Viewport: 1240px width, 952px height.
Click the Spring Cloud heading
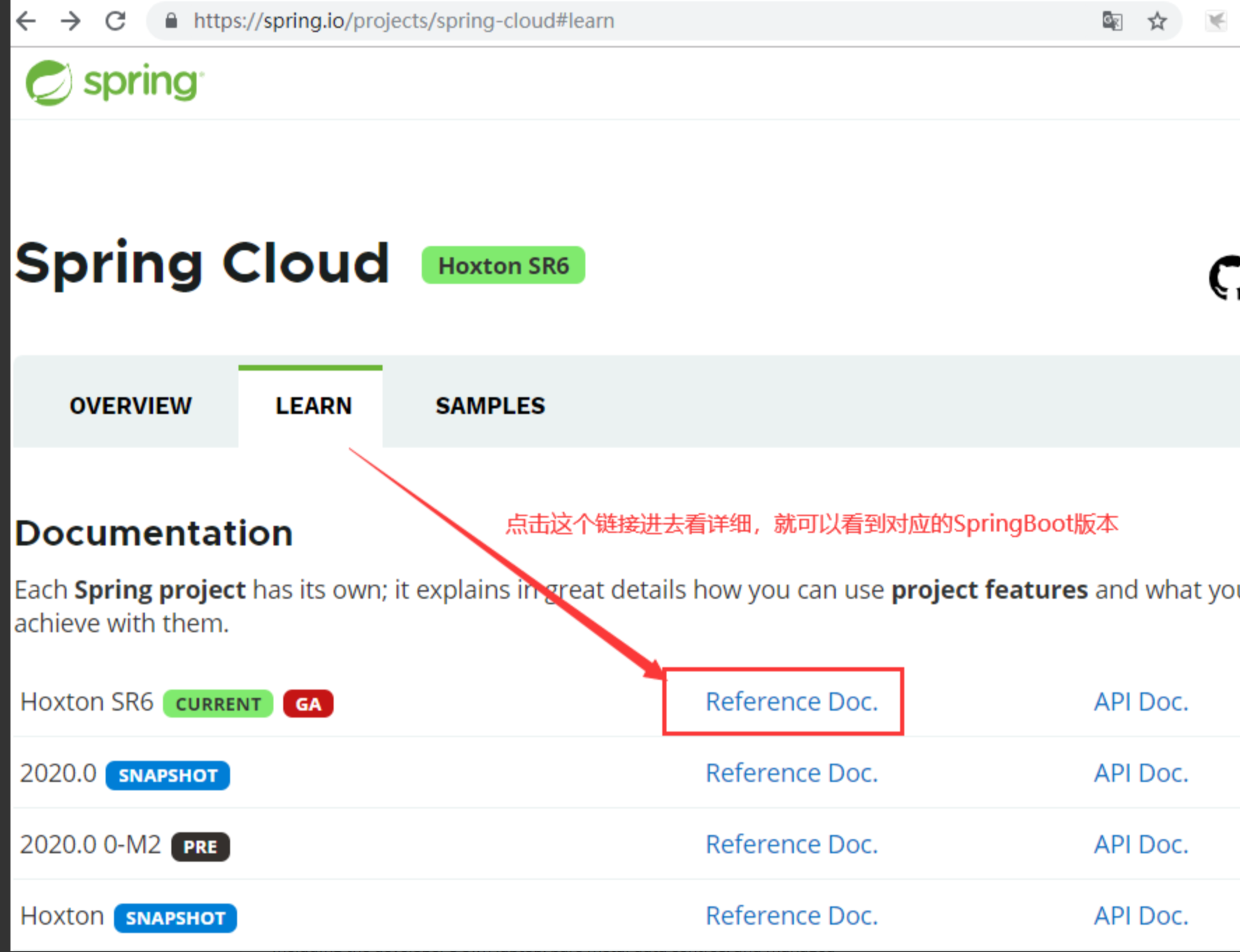tap(202, 264)
